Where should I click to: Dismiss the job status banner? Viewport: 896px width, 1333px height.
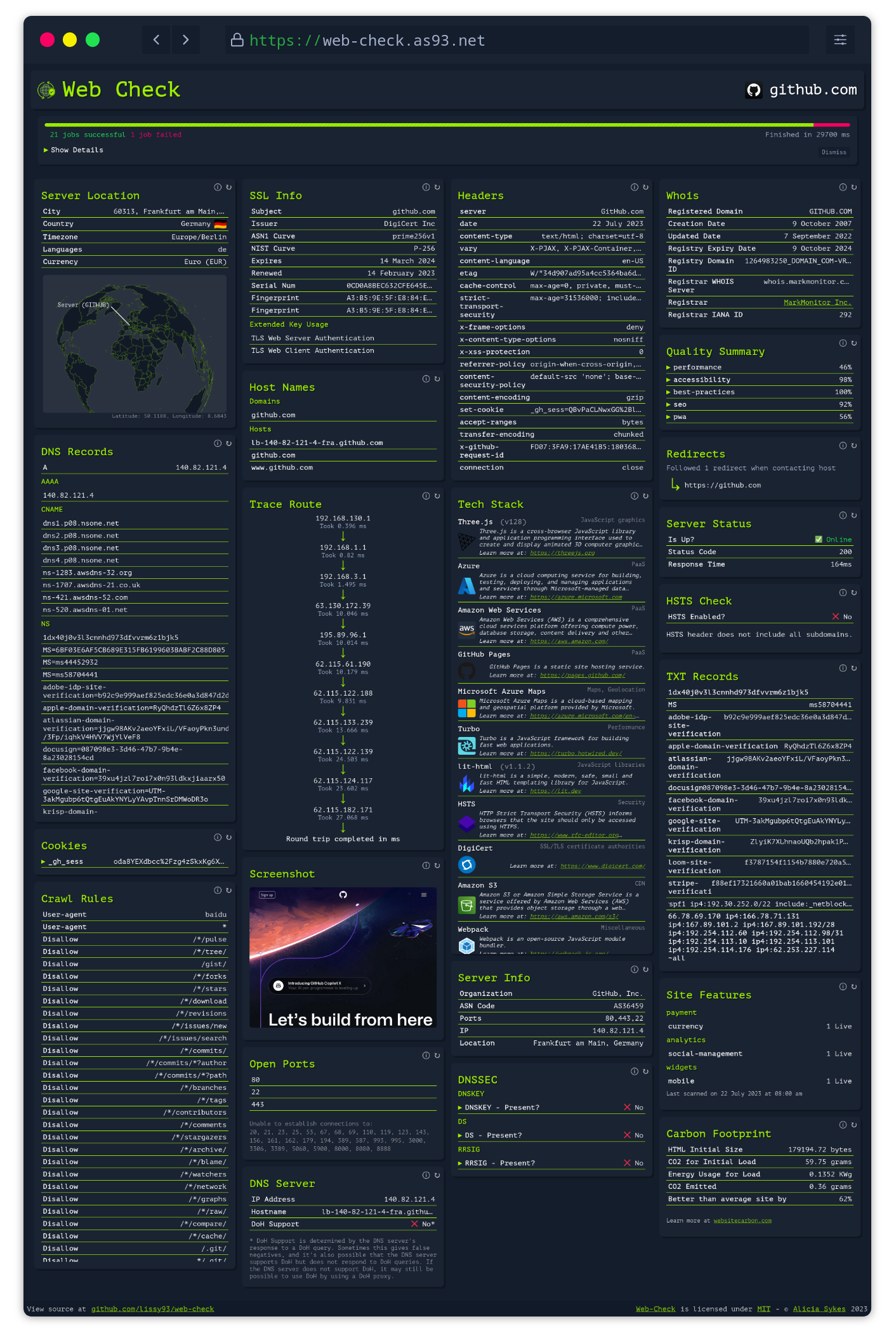pos(834,152)
